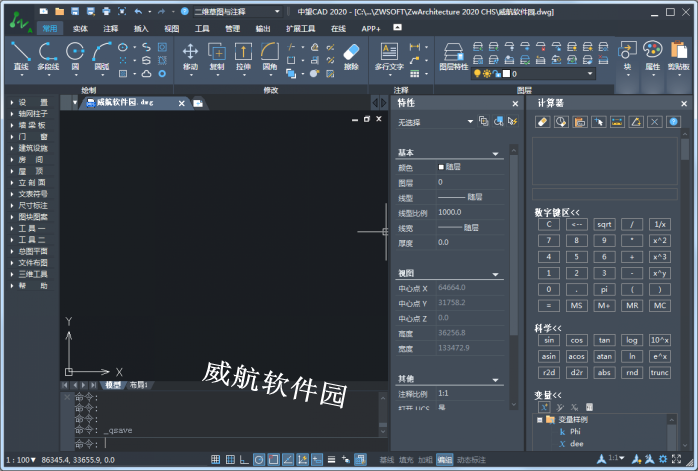Image resolution: width=698 pixels, height=471 pixels.
Task: Click the settings gear icon in status bar
Action: 663,459
